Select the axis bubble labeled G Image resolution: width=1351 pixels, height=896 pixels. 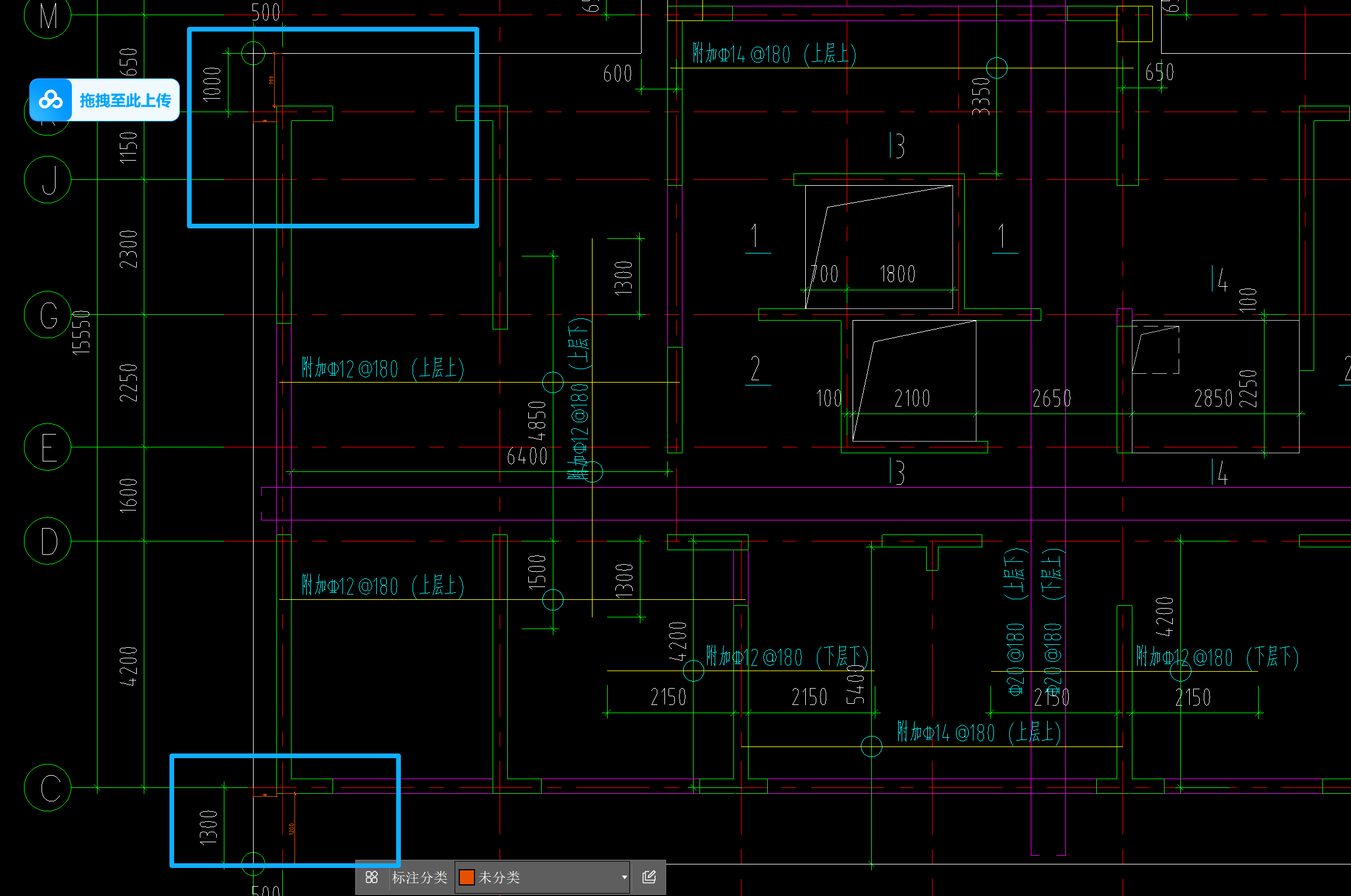click(48, 315)
